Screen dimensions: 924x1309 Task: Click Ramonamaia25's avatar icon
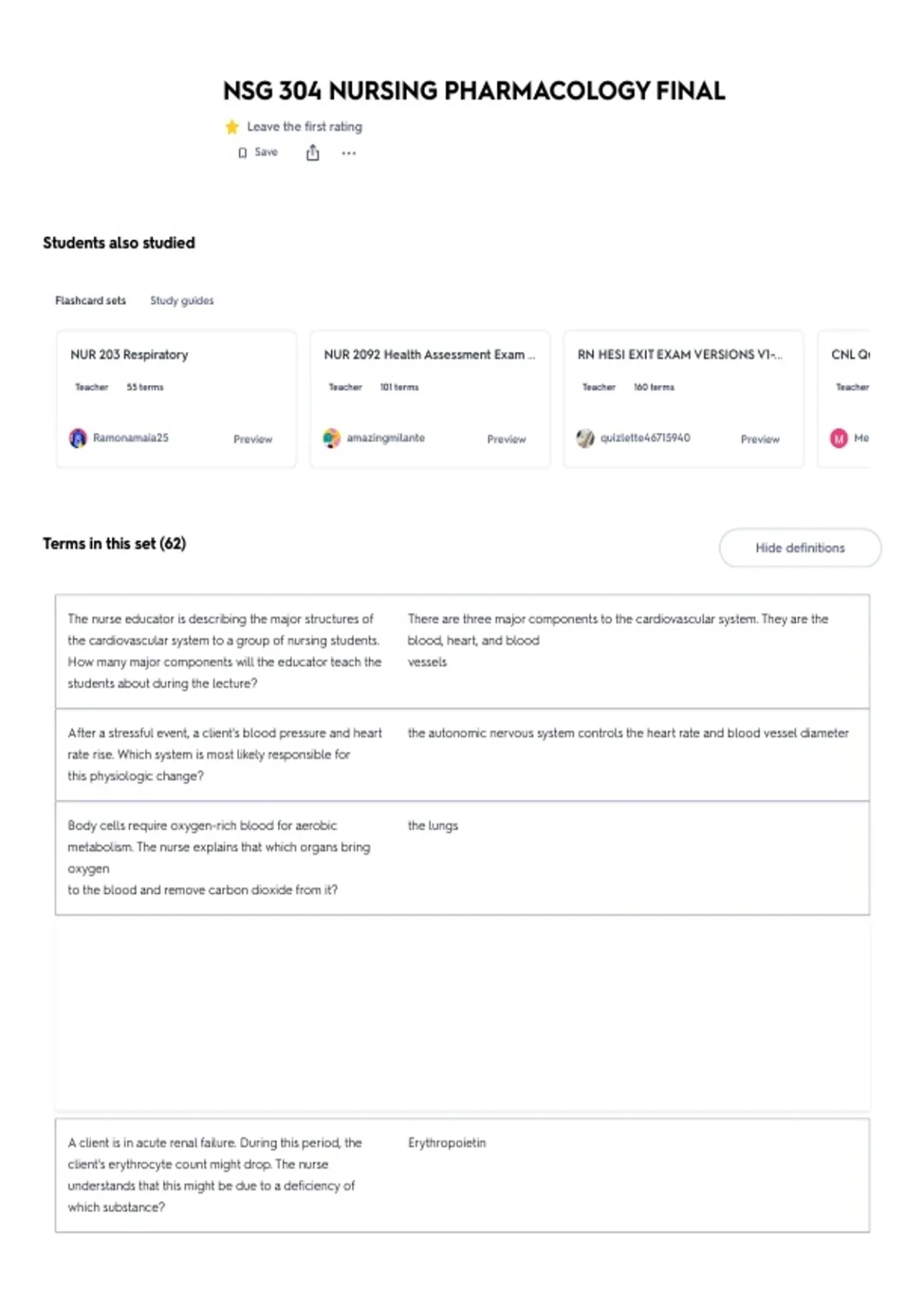[x=78, y=438]
